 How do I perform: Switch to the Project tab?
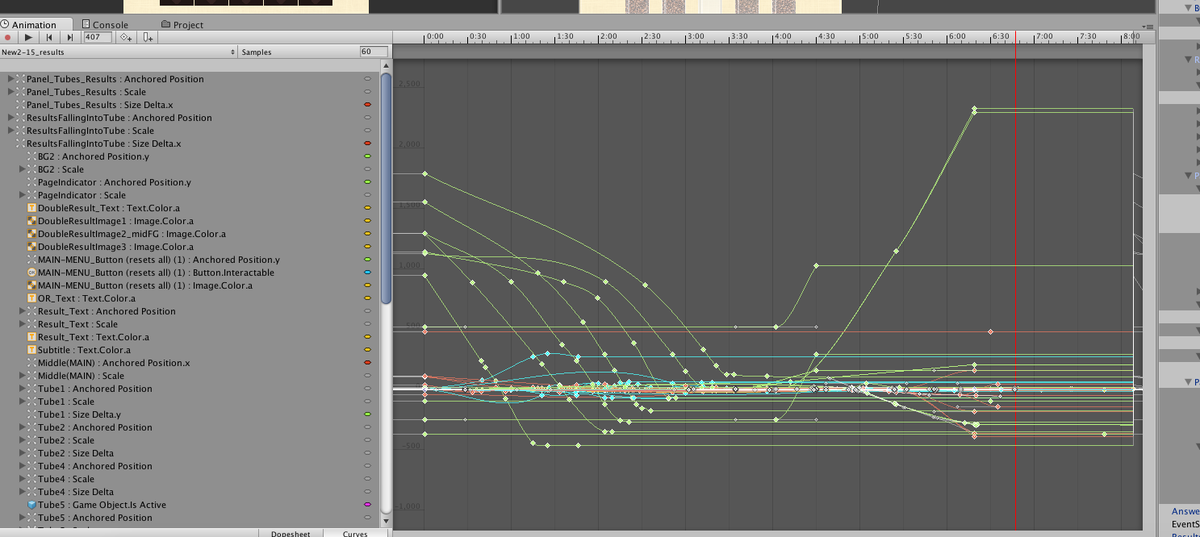click(x=182, y=24)
